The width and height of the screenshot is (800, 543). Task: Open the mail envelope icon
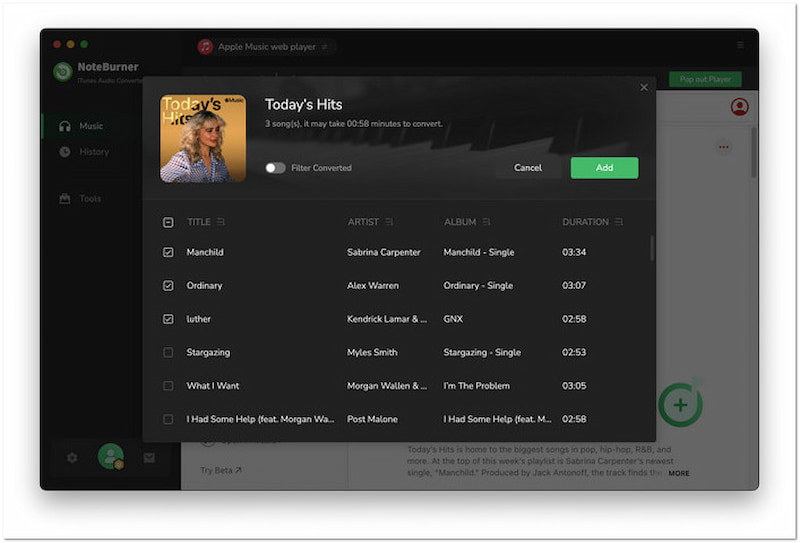(149, 458)
